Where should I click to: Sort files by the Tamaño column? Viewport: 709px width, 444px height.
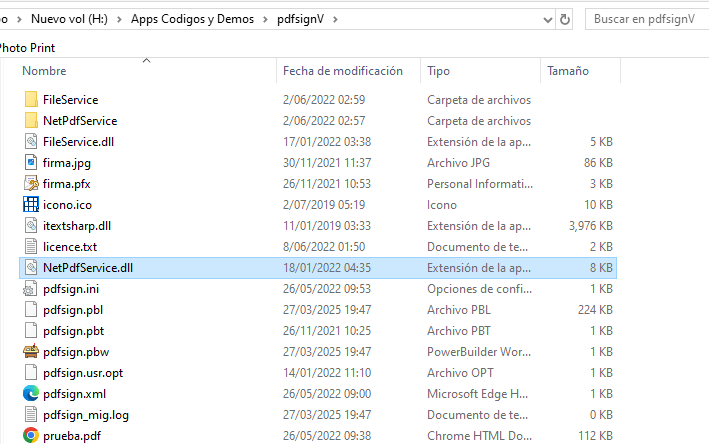[567, 71]
